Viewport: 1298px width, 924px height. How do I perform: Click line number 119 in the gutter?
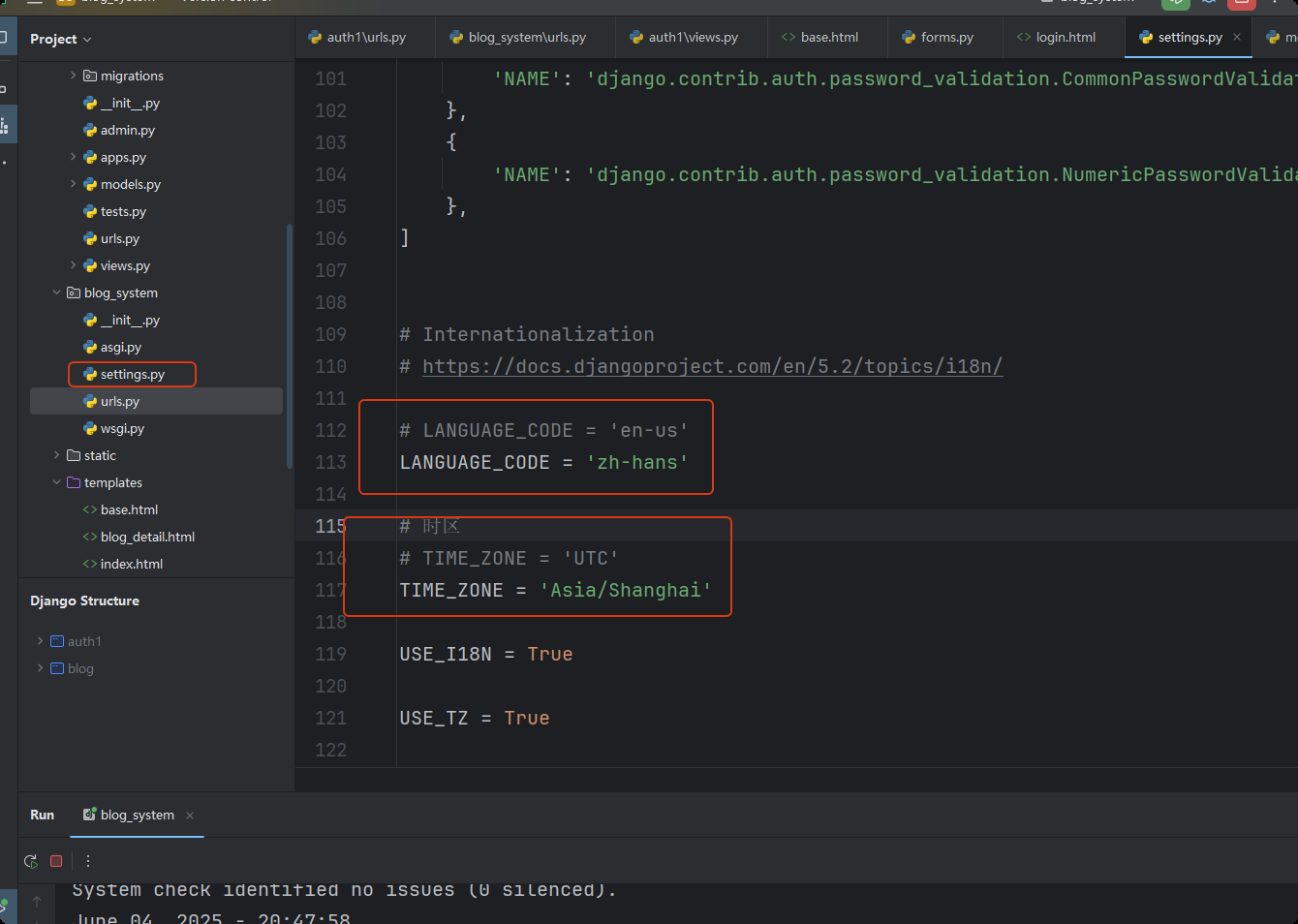330,654
